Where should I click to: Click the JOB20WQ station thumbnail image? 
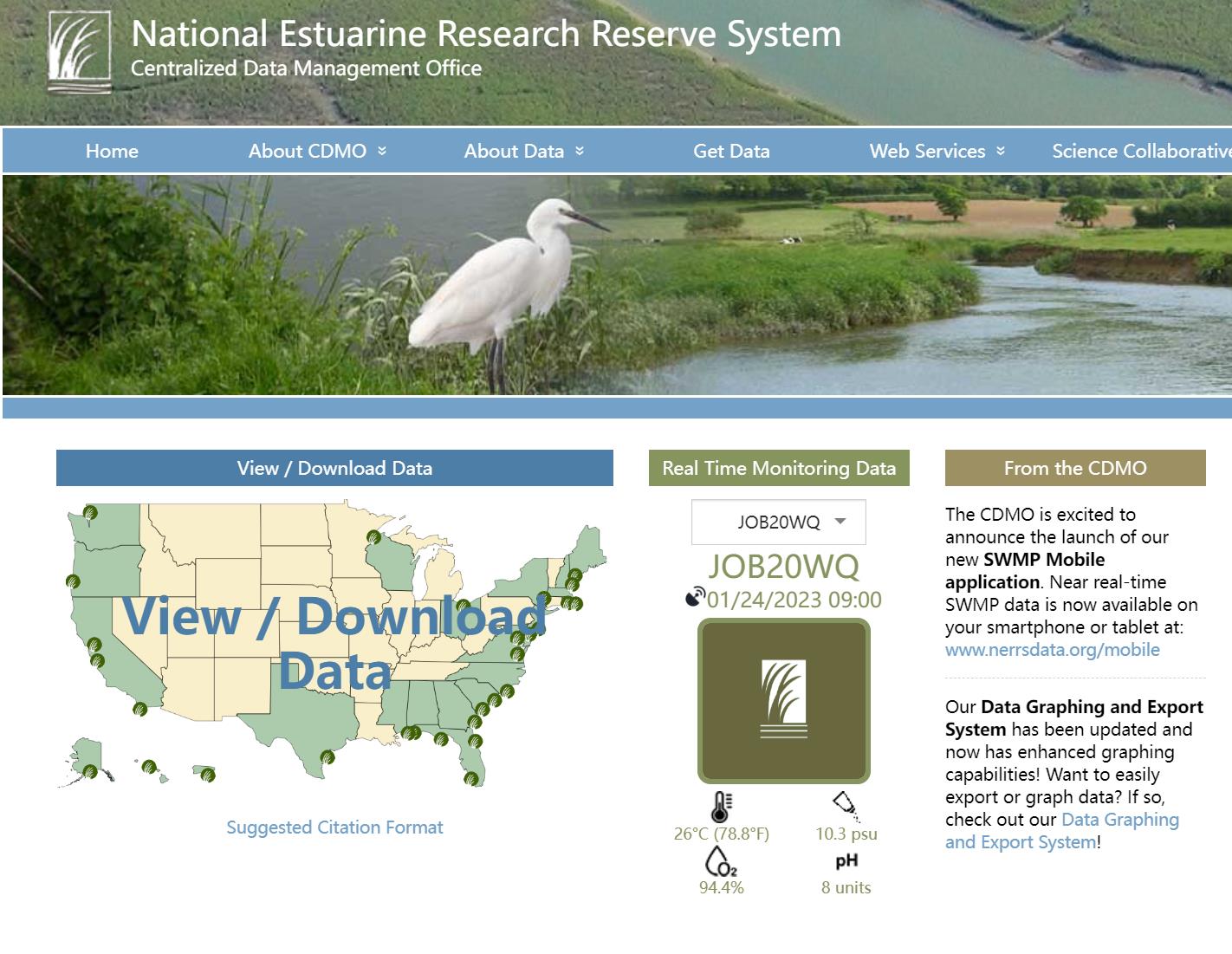(783, 700)
